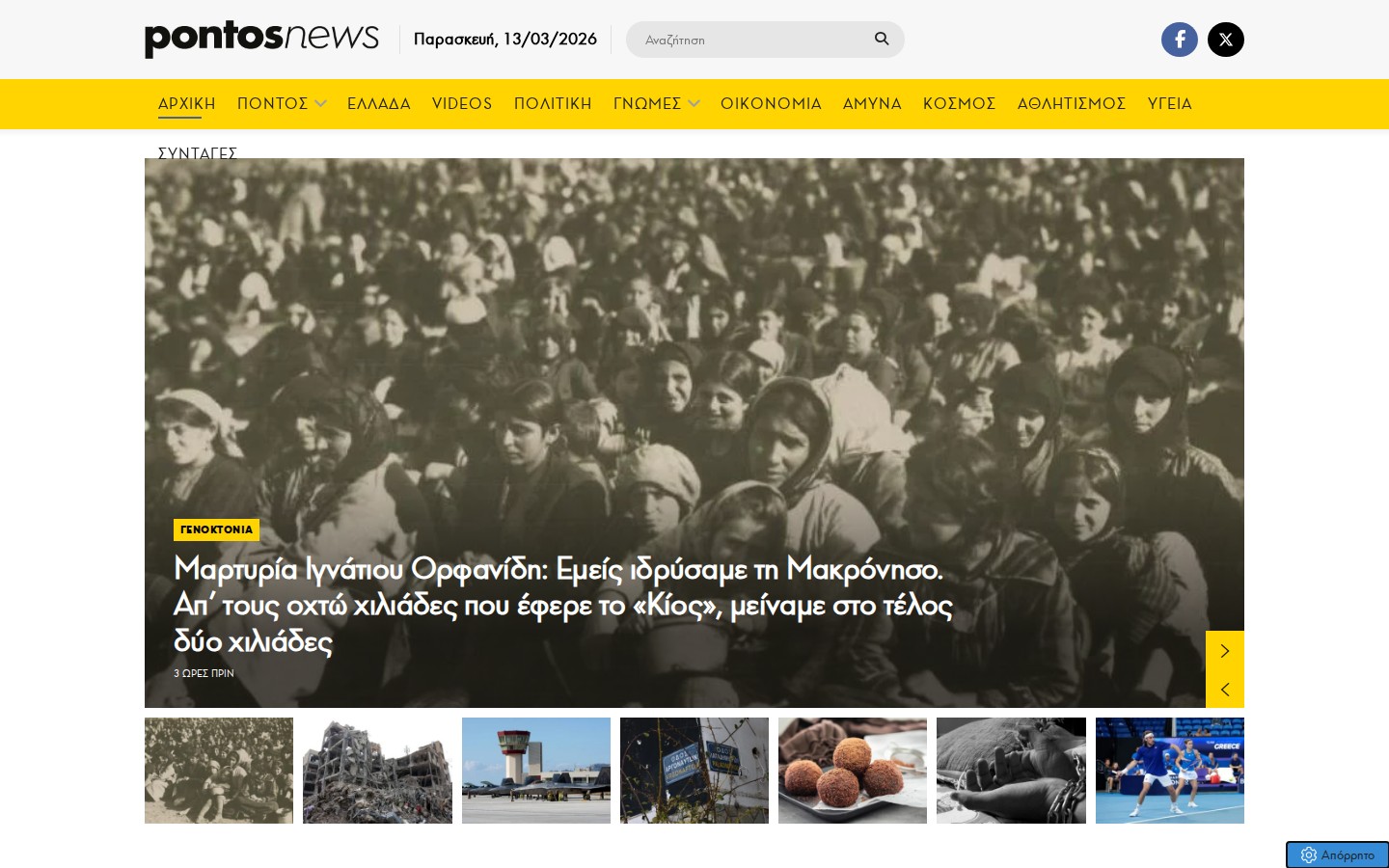Go to next slide with right arrow
Image resolution: width=1389 pixels, height=868 pixels.
[x=1224, y=651]
